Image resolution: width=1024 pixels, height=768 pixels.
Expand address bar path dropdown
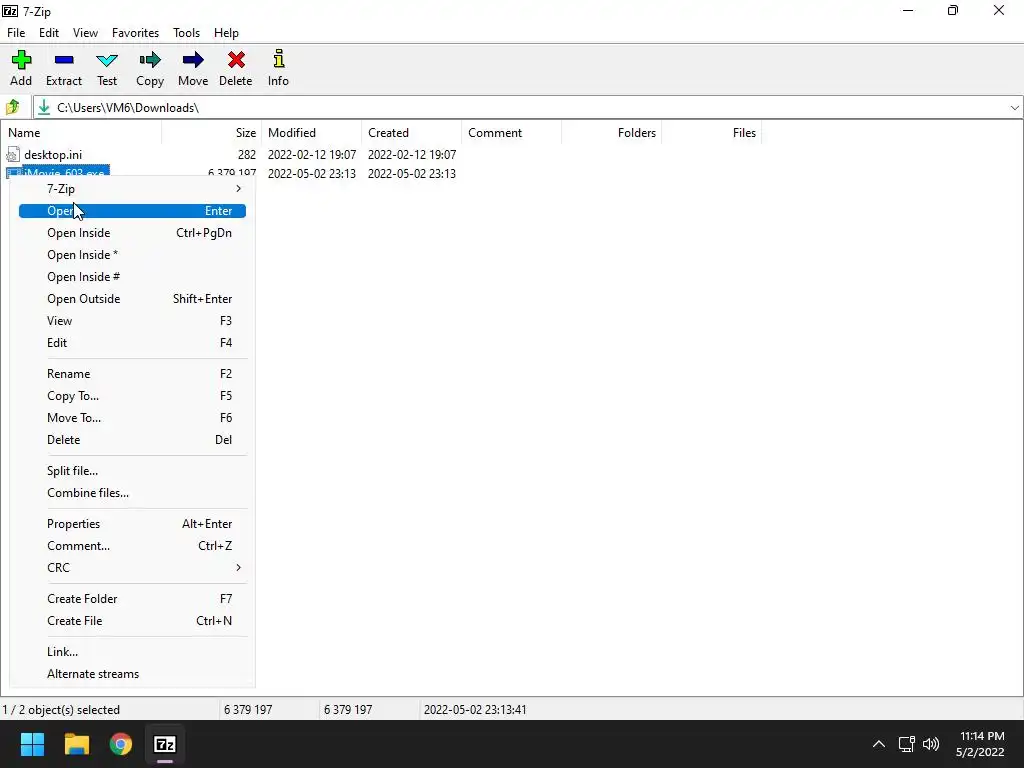click(x=1014, y=108)
